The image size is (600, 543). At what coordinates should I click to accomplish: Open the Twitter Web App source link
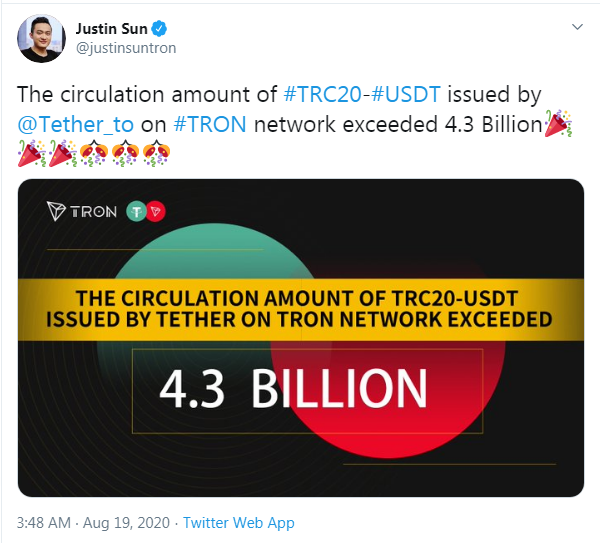(x=239, y=523)
